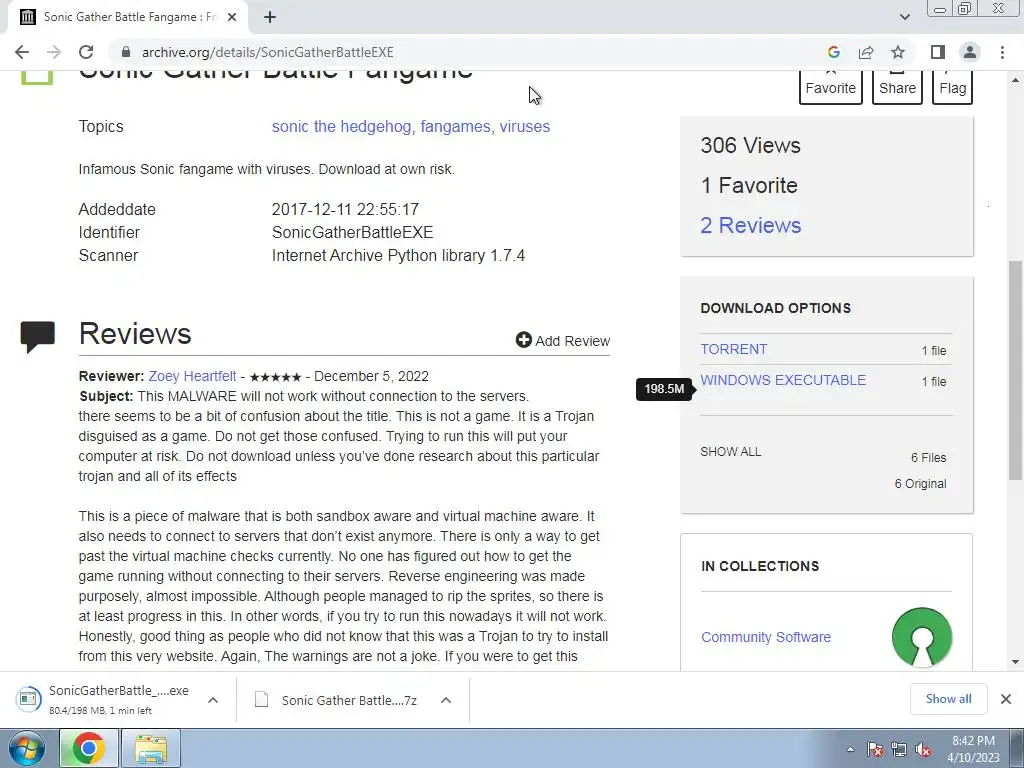Select the 'SonicGatherBattleEXE' identifier text
1024x768 pixels.
[352, 232]
